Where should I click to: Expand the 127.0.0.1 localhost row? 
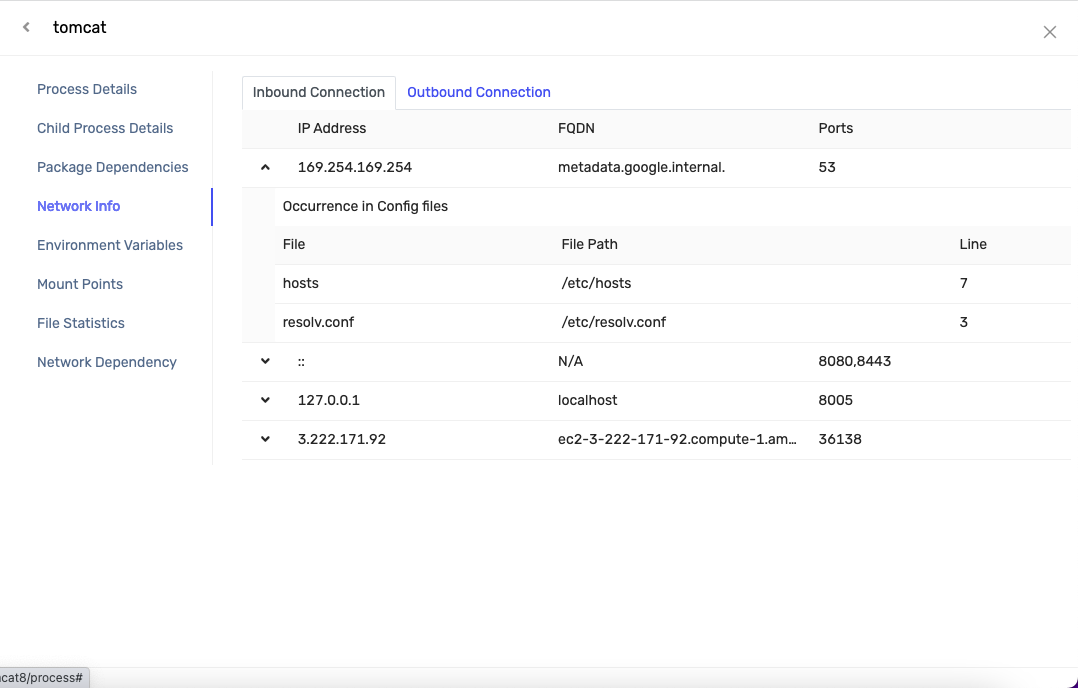[x=265, y=400]
